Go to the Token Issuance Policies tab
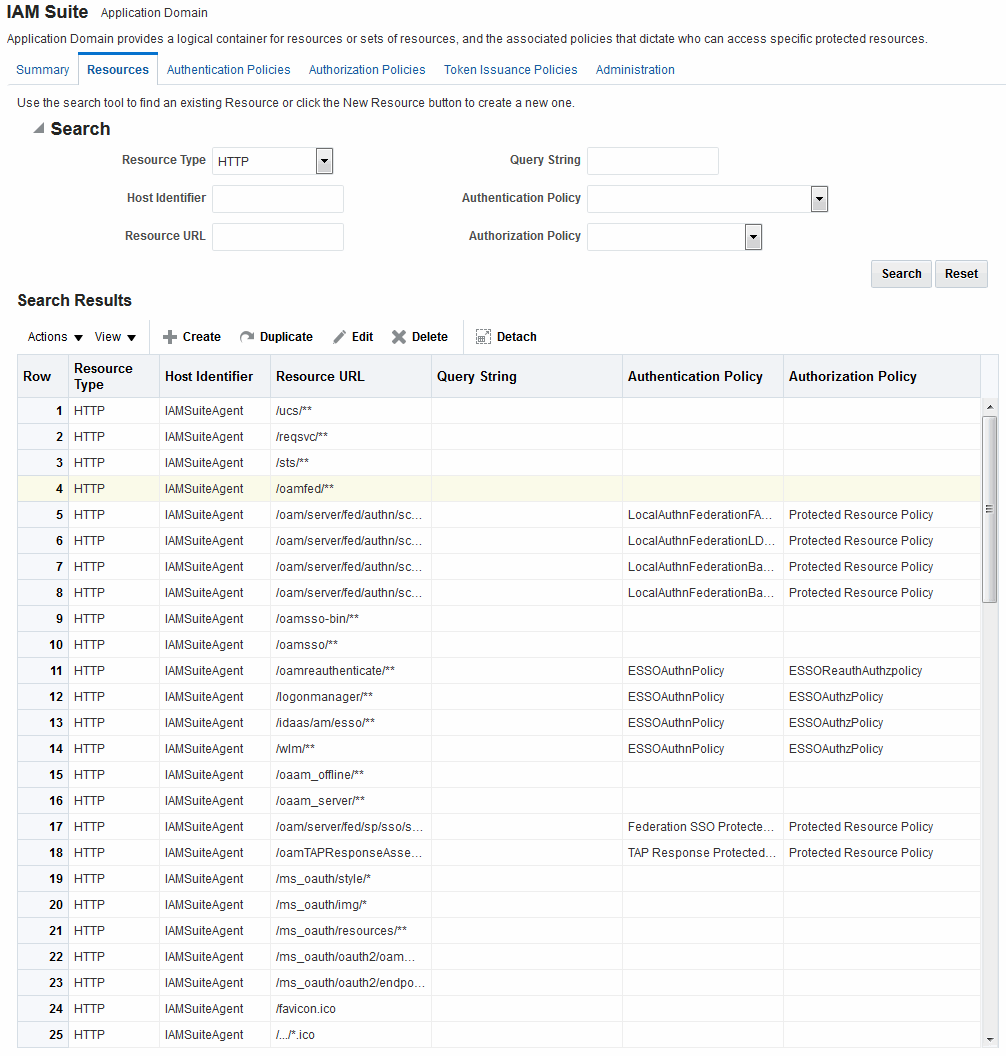 (x=510, y=69)
